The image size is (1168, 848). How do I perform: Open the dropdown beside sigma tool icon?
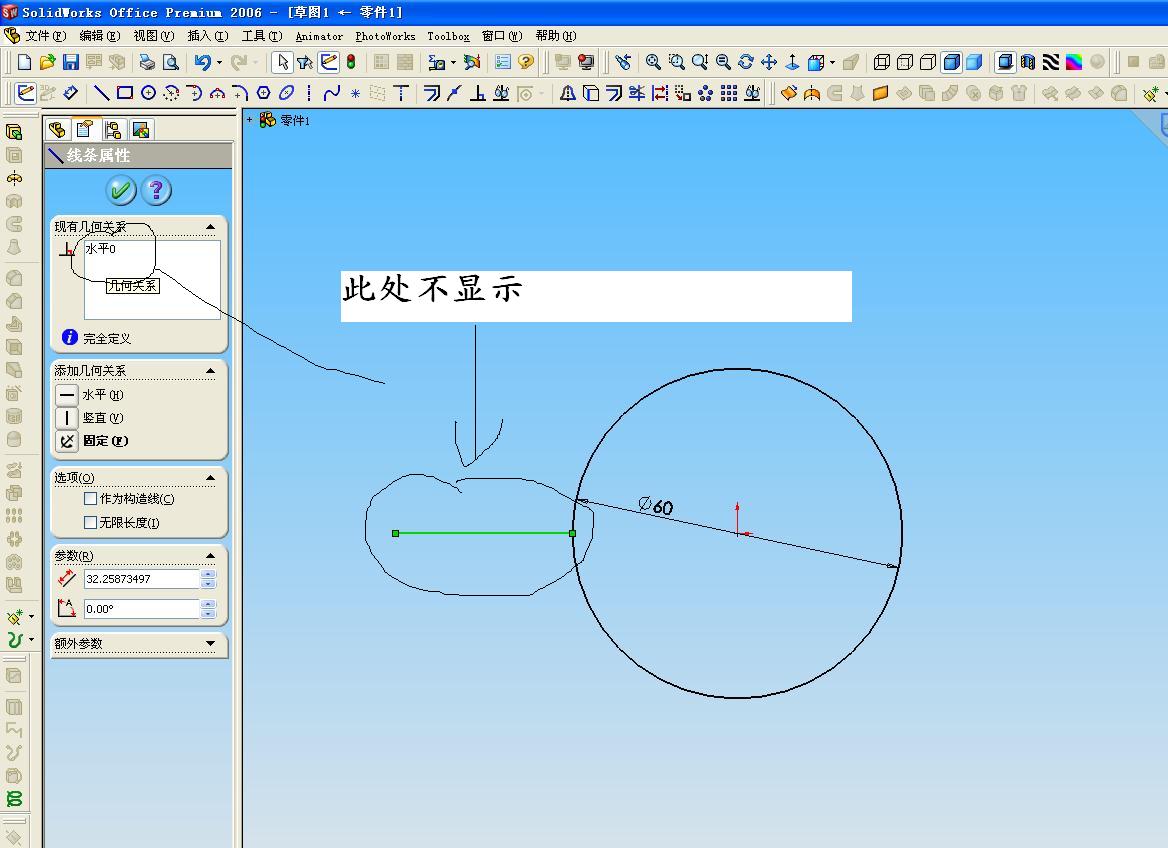pyautogui.click(x=453, y=63)
